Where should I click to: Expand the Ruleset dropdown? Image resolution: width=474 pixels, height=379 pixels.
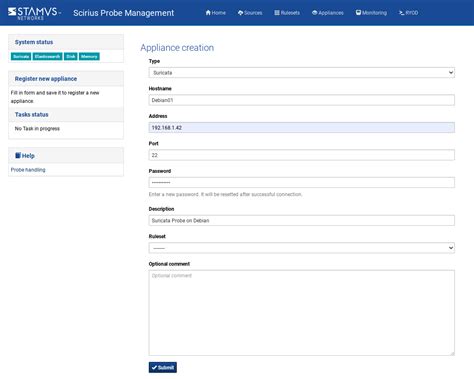coord(302,248)
